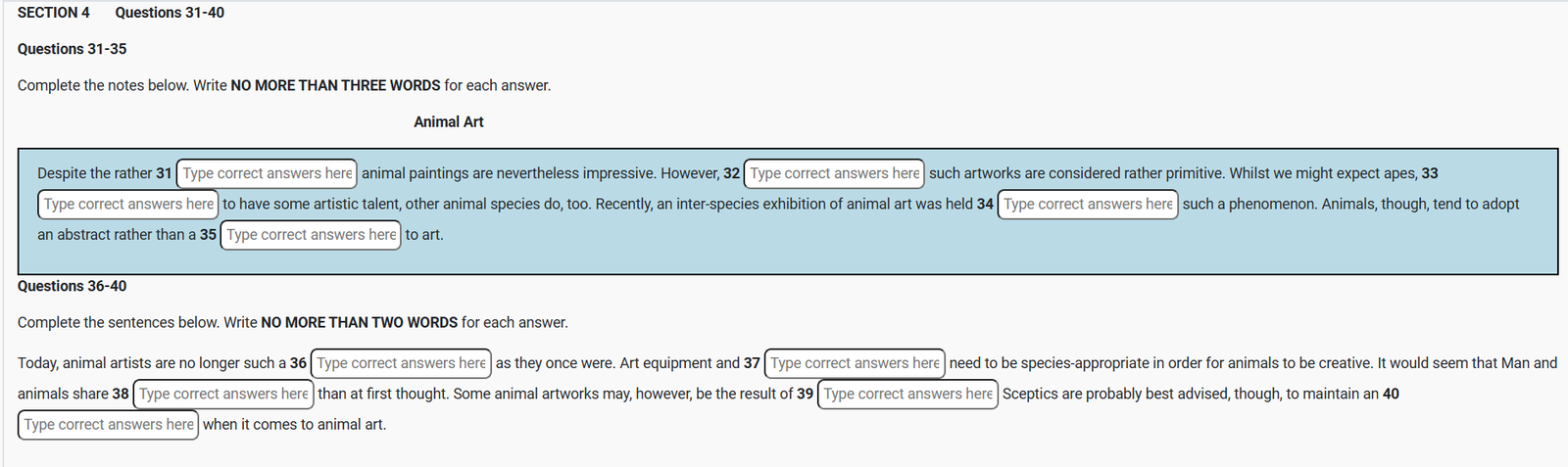The height and width of the screenshot is (467, 1568).
Task: Focus the question 32 answer box
Action: coord(834,173)
